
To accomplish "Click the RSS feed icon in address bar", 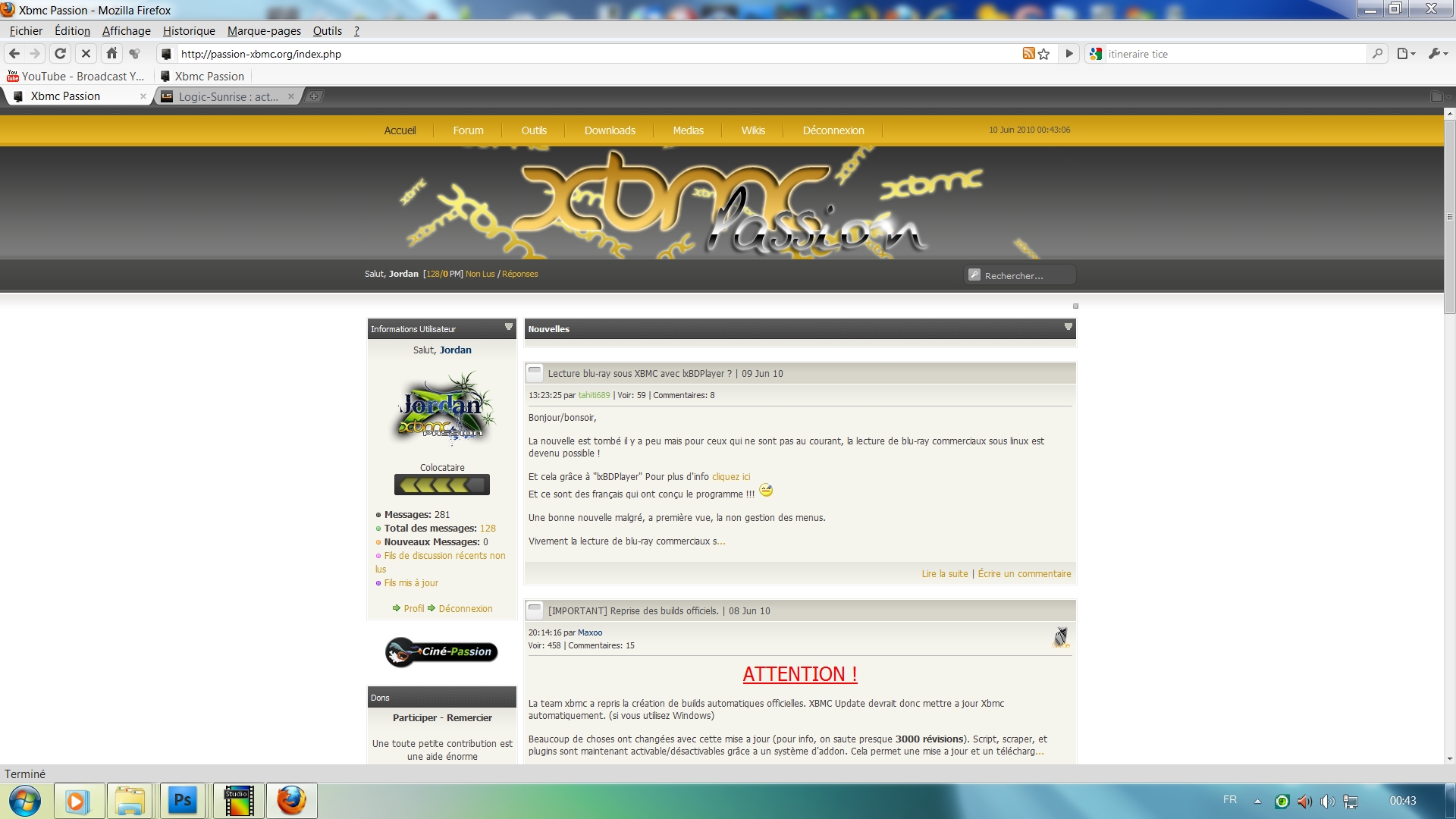I will (1028, 54).
